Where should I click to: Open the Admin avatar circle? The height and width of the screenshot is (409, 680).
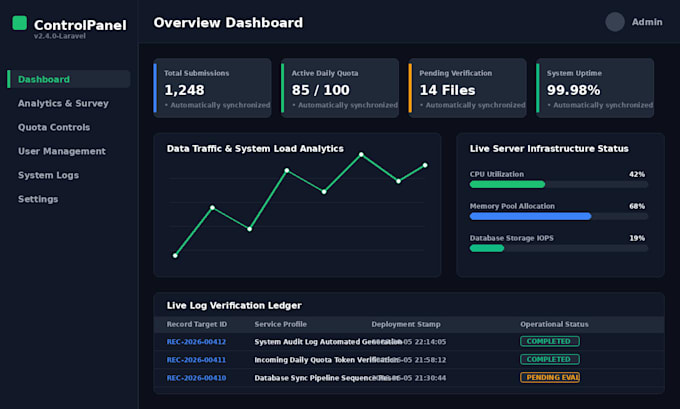point(615,22)
